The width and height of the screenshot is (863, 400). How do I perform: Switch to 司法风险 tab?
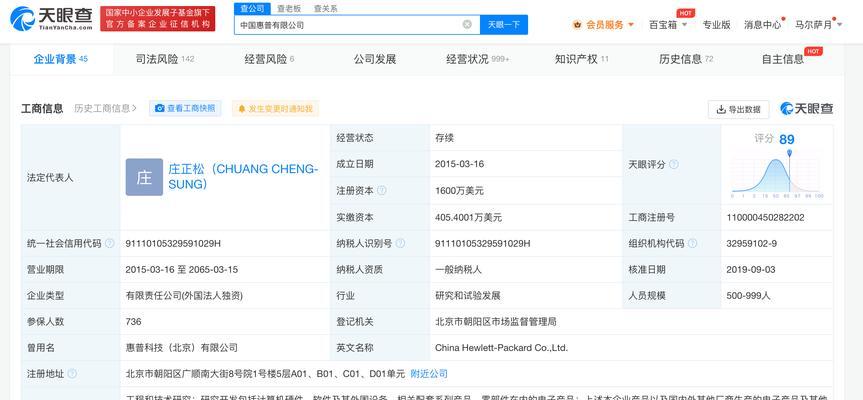pyautogui.click(x=165, y=59)
